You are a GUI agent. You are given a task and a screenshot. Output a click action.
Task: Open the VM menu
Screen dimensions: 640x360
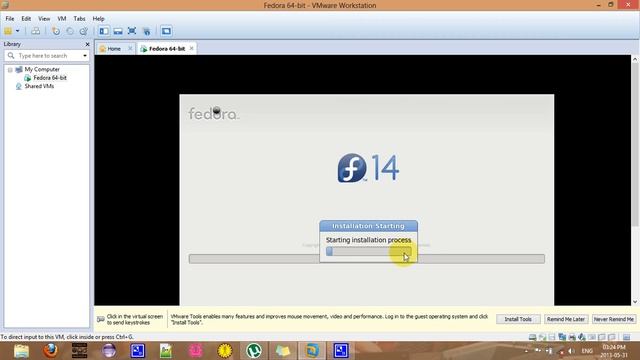point(62,19)
